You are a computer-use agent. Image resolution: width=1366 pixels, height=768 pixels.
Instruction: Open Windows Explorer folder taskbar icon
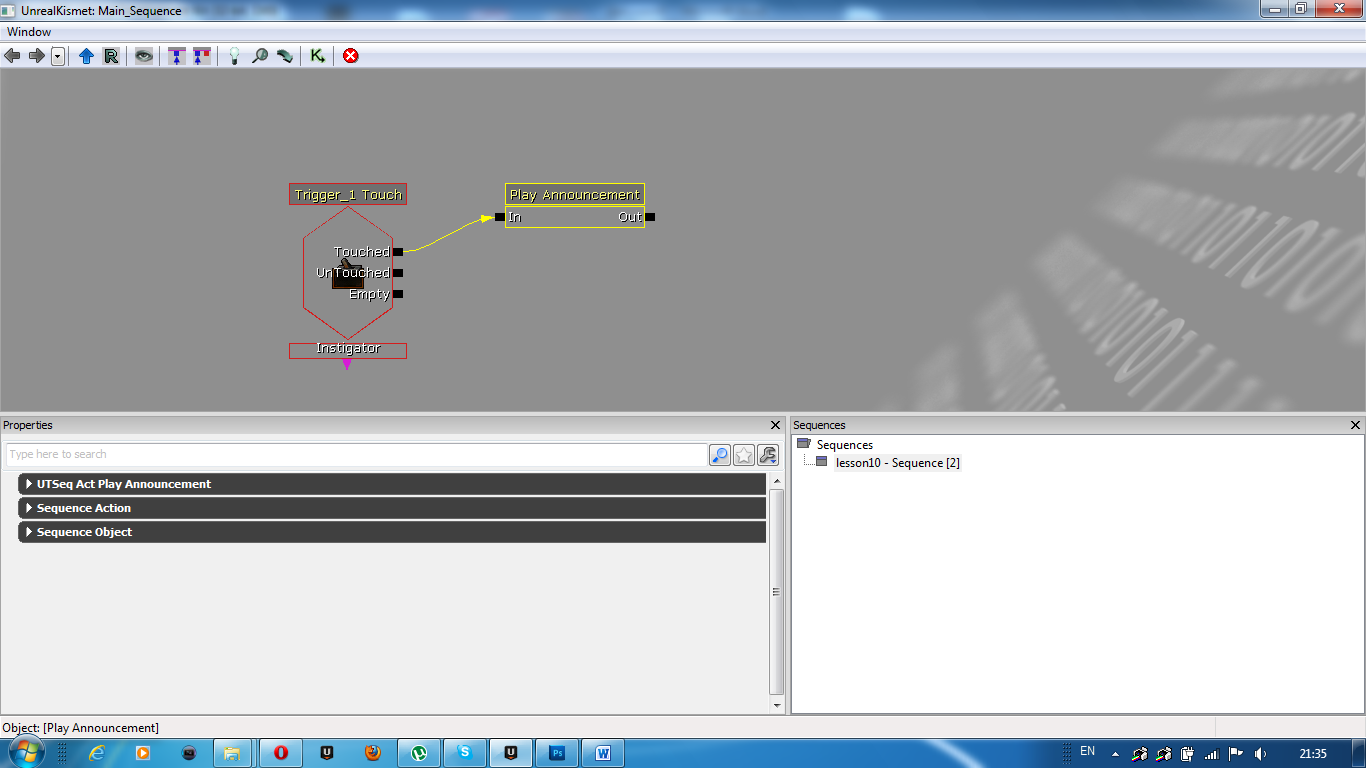[x=231, y=753]
